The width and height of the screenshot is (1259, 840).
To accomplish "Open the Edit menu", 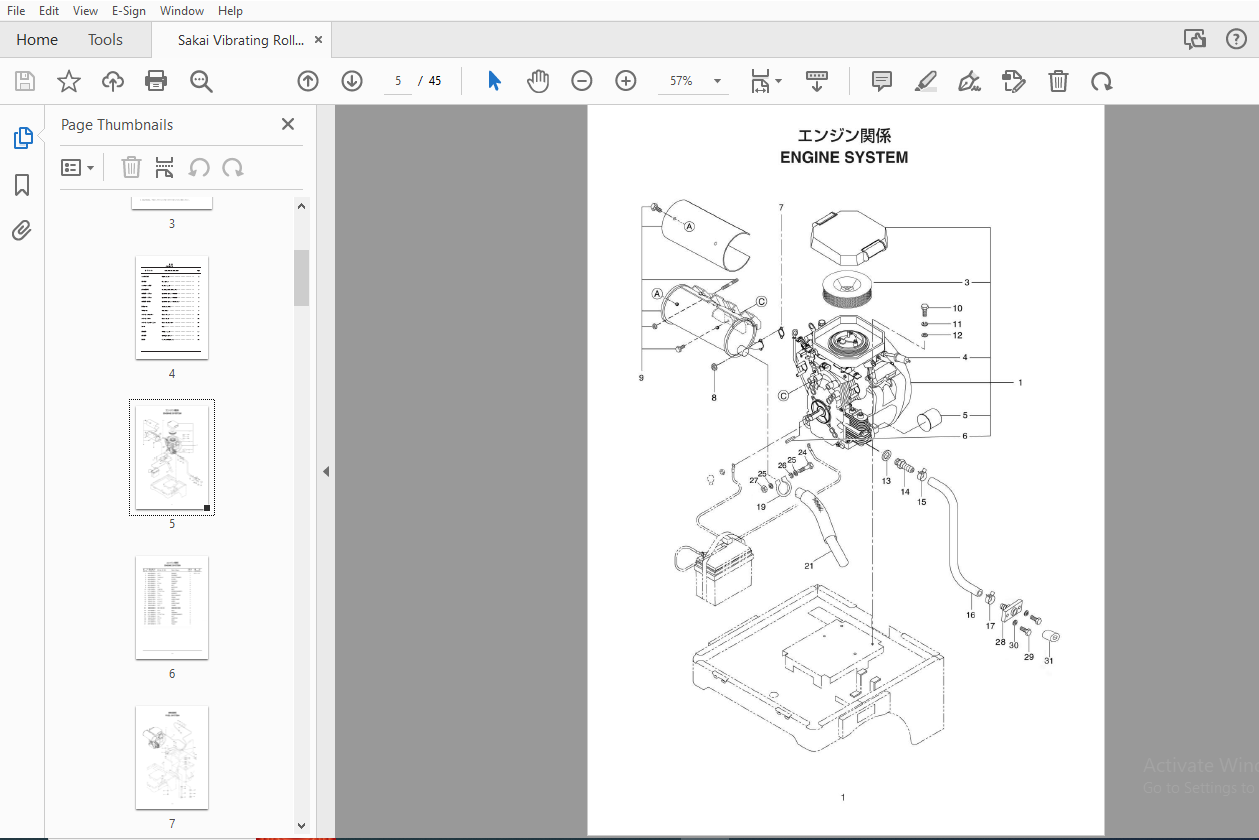I will [x=49, y=10].
